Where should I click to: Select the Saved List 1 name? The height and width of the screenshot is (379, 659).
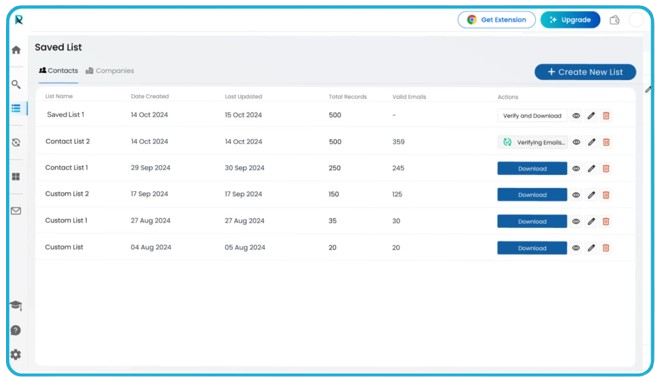[x=66, y=114]
